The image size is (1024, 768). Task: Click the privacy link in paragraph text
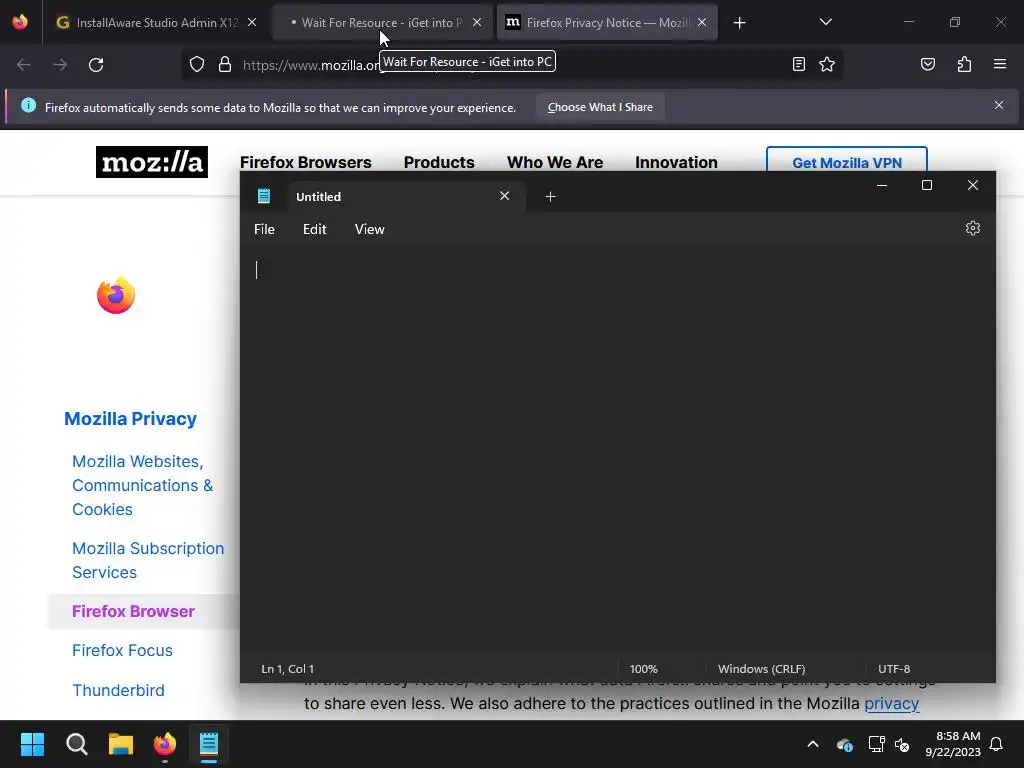(891, 703)
